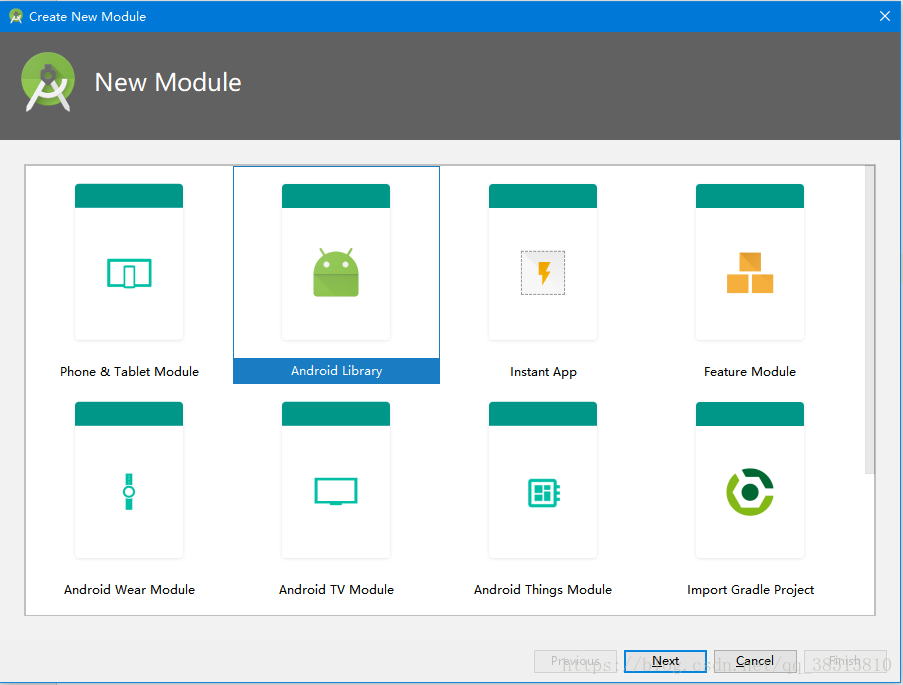This screenshot has height=685, width=903.
Task: Choose the Android Library robot icon
Action: coord(336,273)
